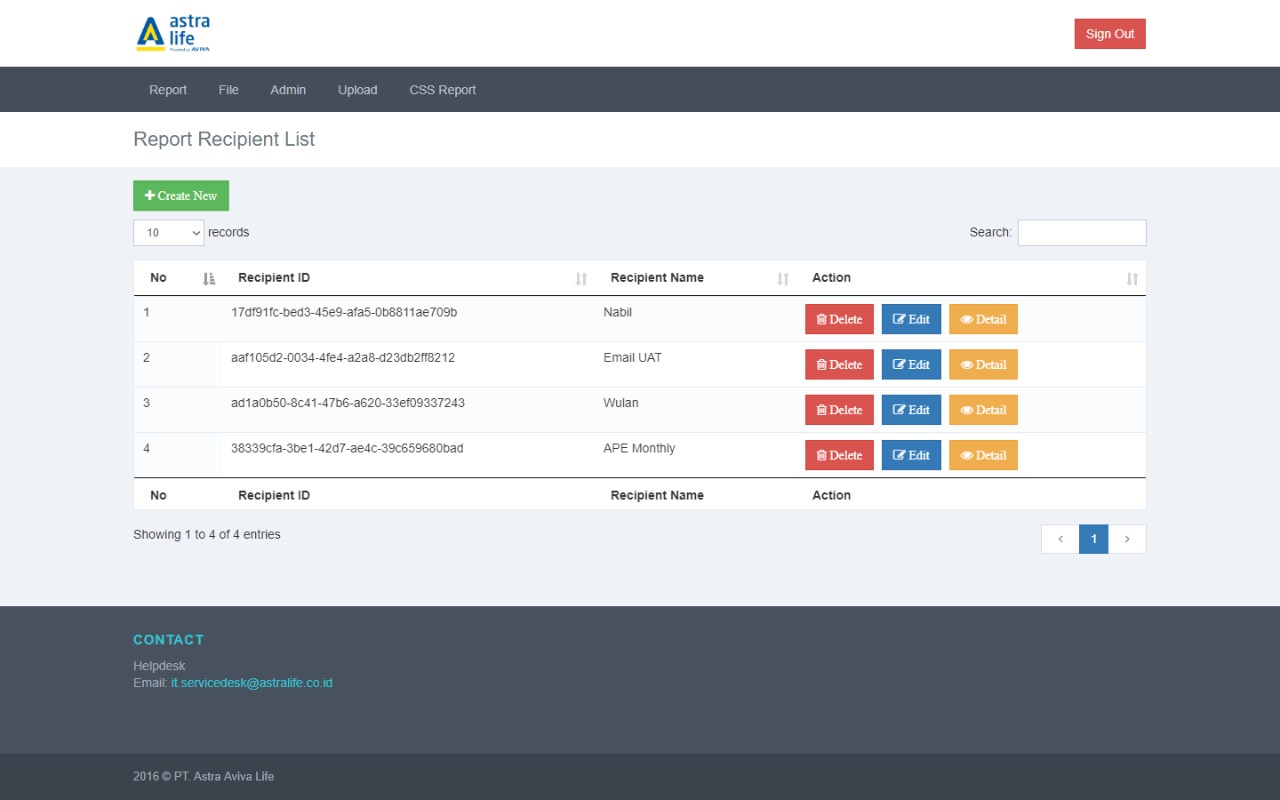This screenshot has height=800, width=1280.
Task: Delete the Nabil recipient row
Action: pos(839,320)
